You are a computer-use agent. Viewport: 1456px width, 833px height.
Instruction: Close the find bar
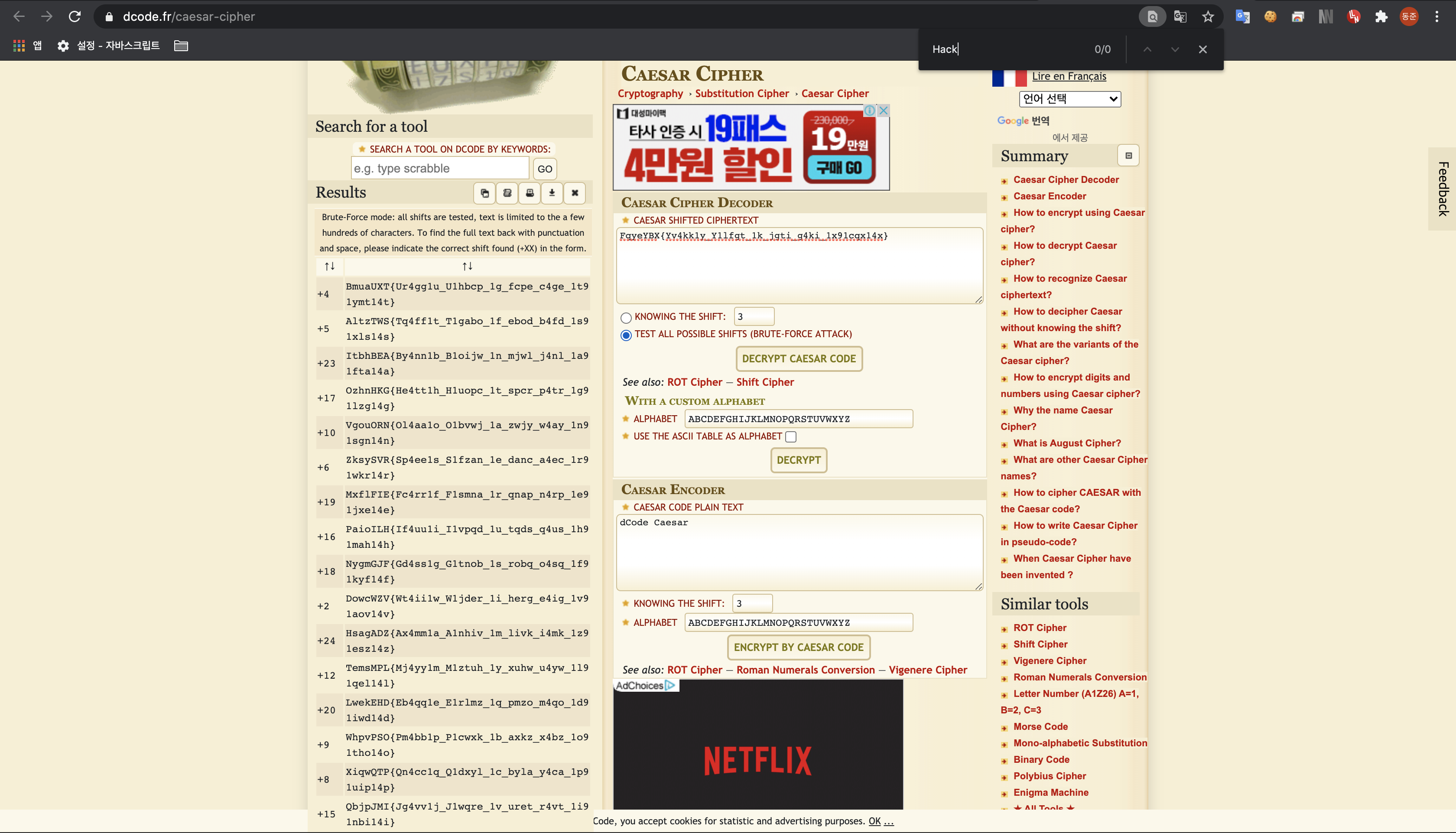coord(1202,49)
